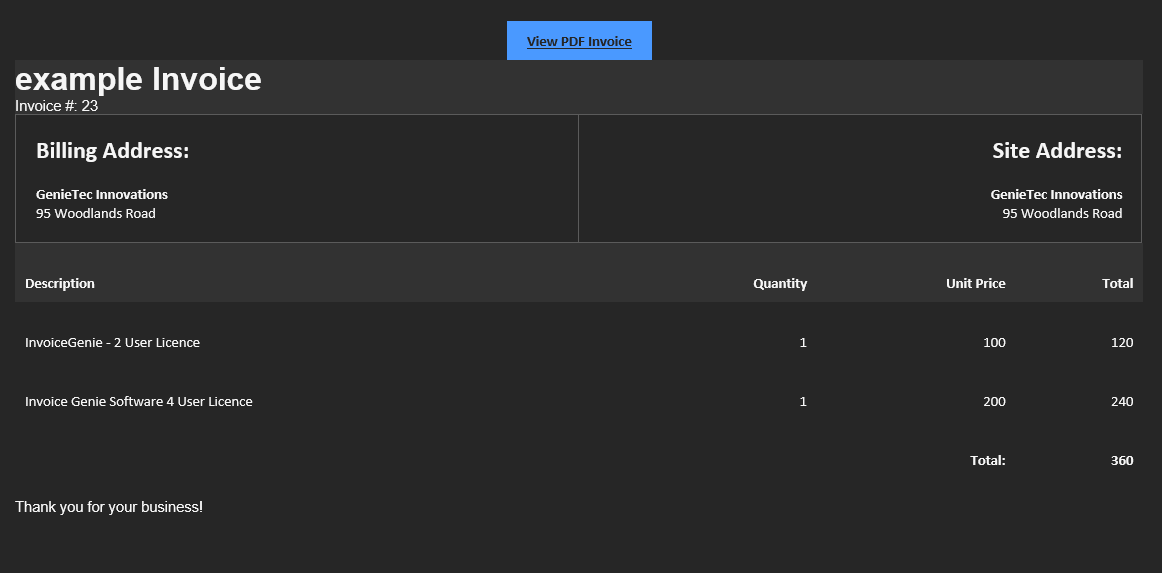Click the 'Total:' label in footer row
The height and width of the screenshot is (573, 1162).
click(x=988, y=460)
